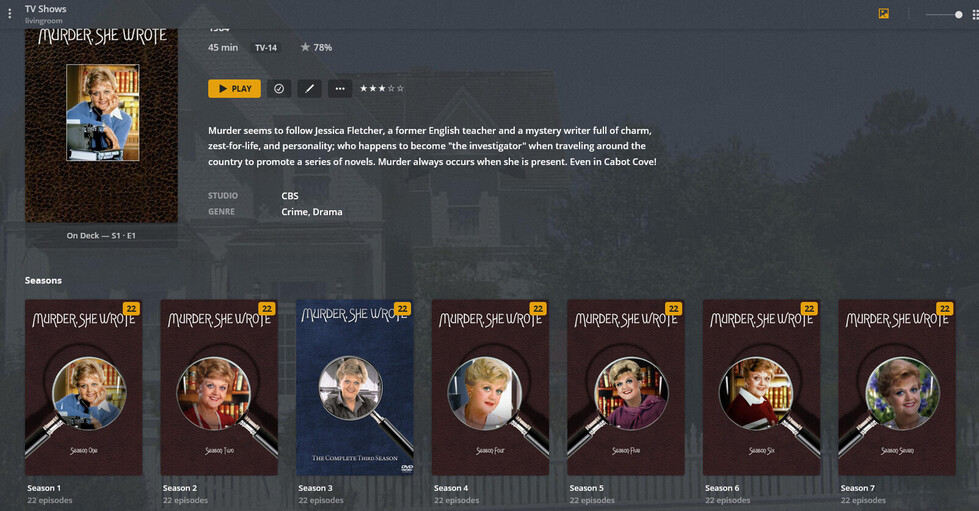The width and height of the screenshot is (979, 511).
Task: Click the Season 4 title link
Action: tap(451, 488)
